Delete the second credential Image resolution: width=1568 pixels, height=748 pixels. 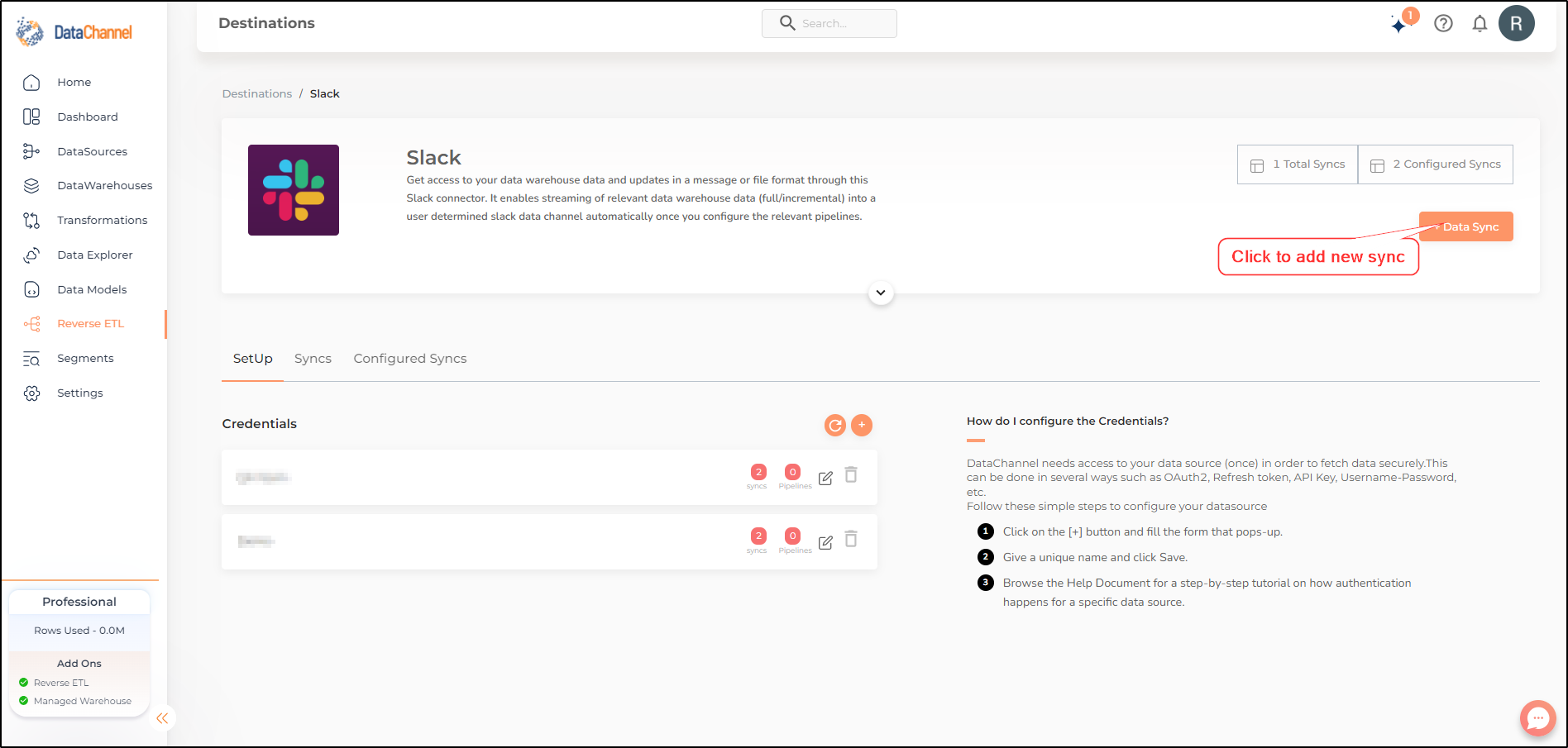click(x=851, y=539)
